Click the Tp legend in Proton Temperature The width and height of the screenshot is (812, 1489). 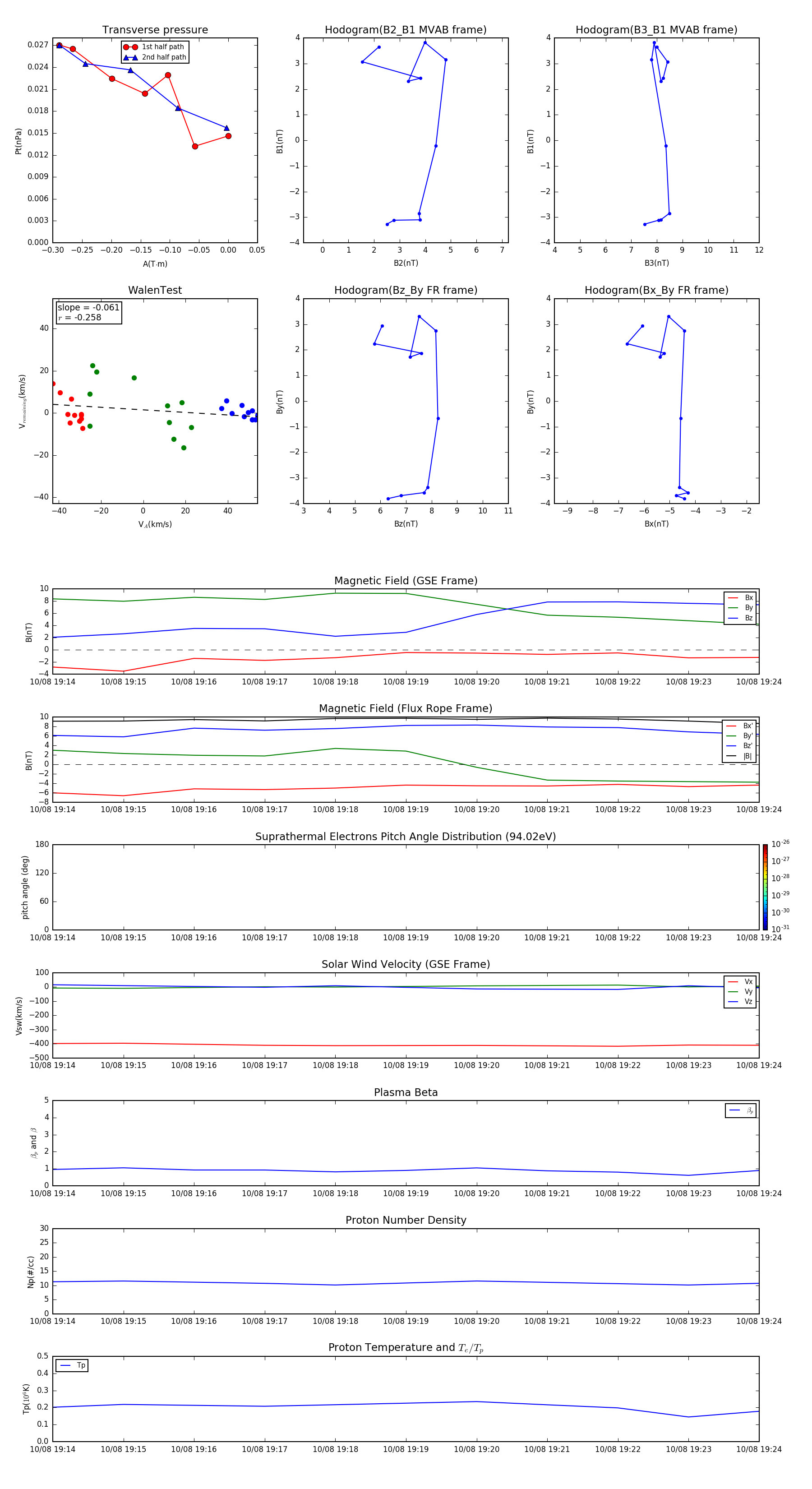[72, 1365]
